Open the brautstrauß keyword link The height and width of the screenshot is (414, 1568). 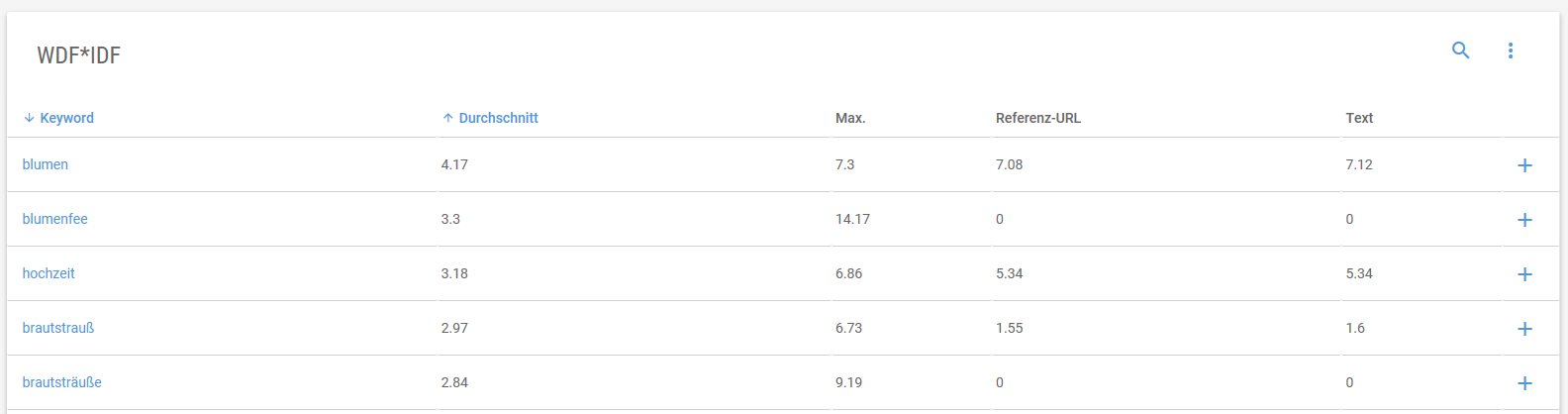pyautogui.click(x=58, y=328)
